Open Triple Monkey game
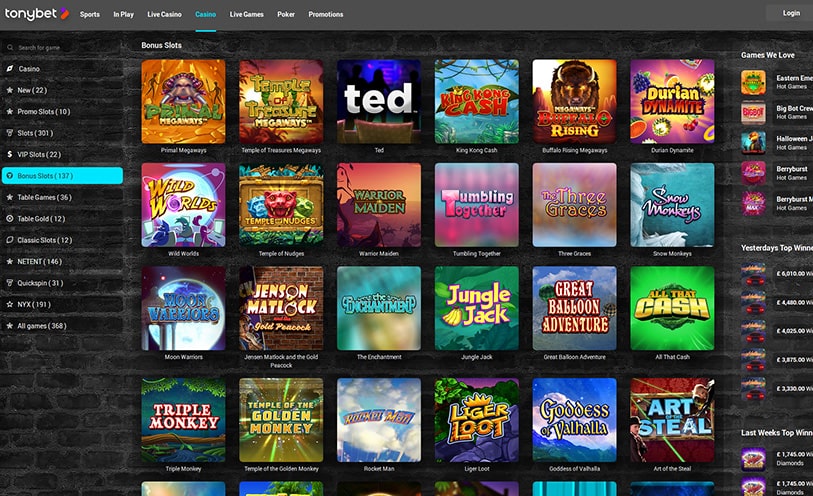The height and width of the screenshot is (496, 813). pos(184,420)
